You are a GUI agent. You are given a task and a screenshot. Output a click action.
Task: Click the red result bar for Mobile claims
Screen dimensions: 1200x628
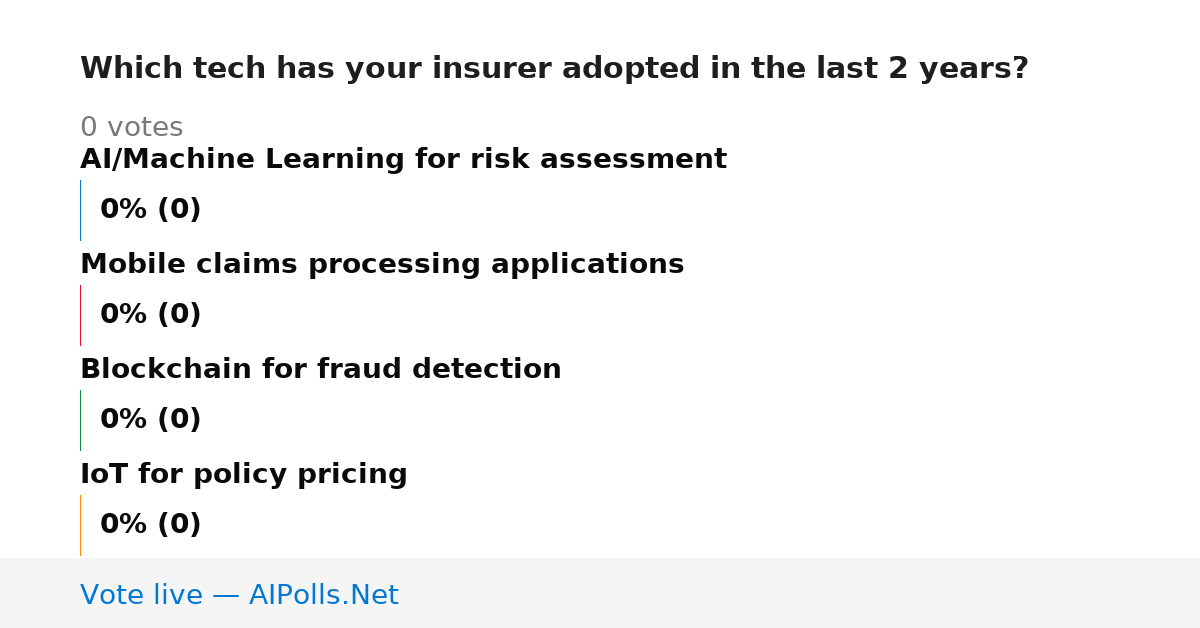tap(81, 315)
